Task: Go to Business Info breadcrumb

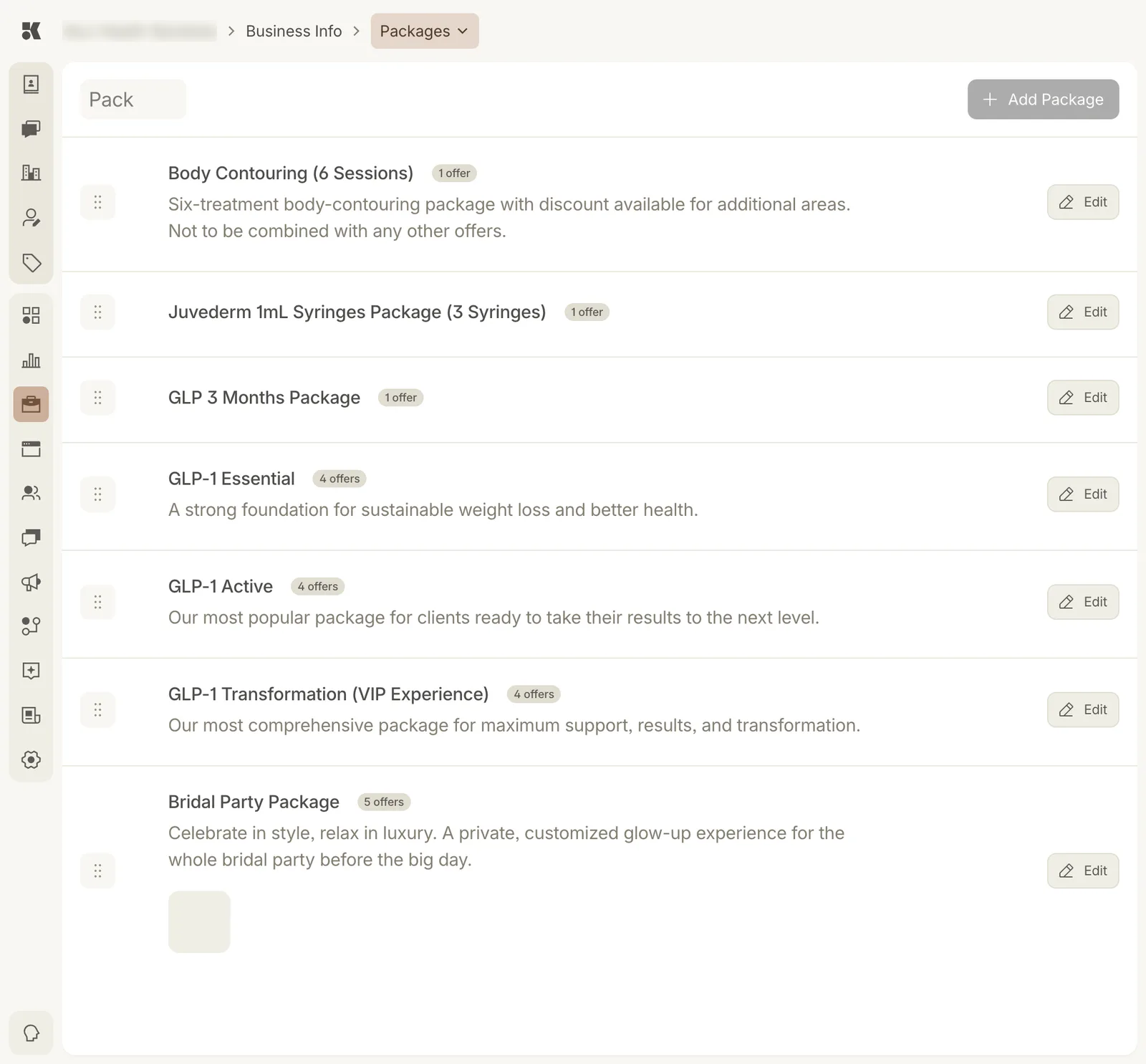Action: [294, 31]
